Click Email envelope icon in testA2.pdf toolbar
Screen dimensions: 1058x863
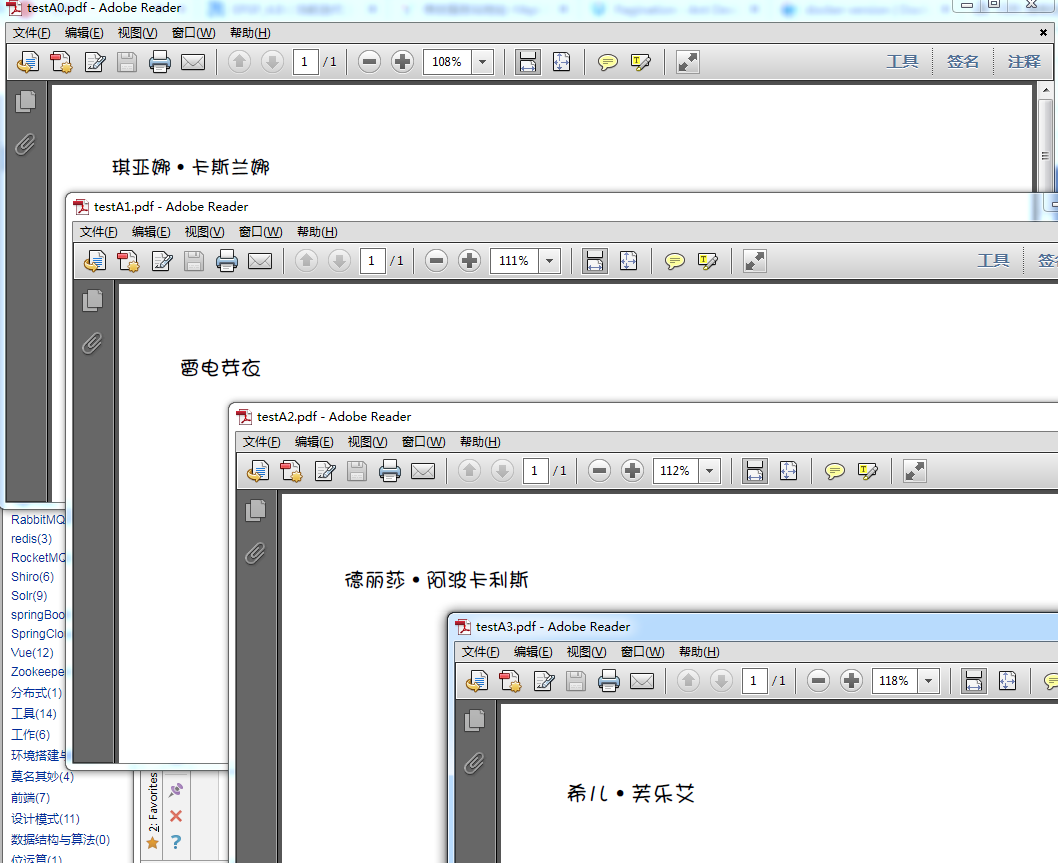pyautogui.click(x=423, y=471)
